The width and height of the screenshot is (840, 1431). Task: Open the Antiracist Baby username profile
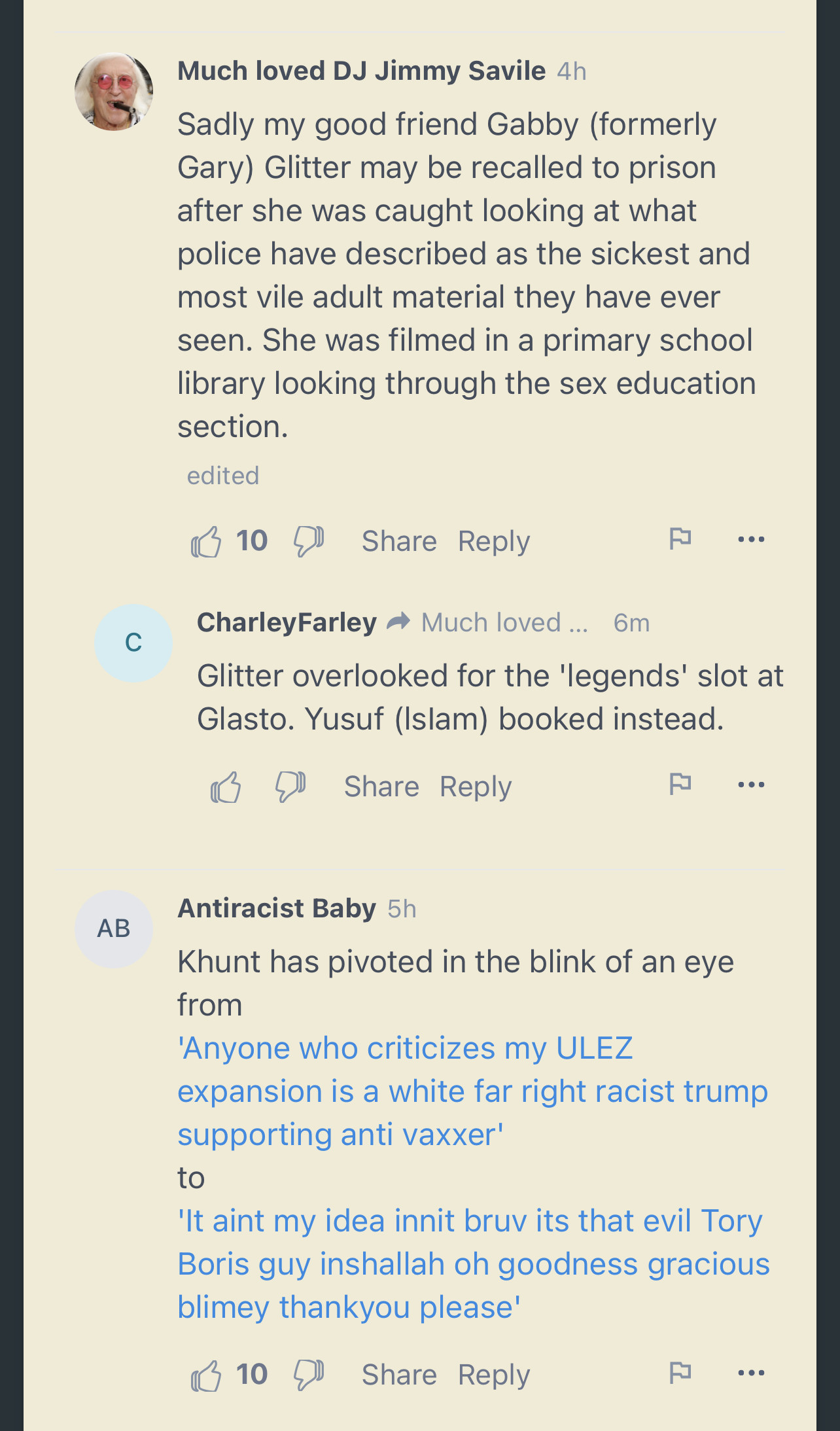pyautogui.click(x=277, y=909)
